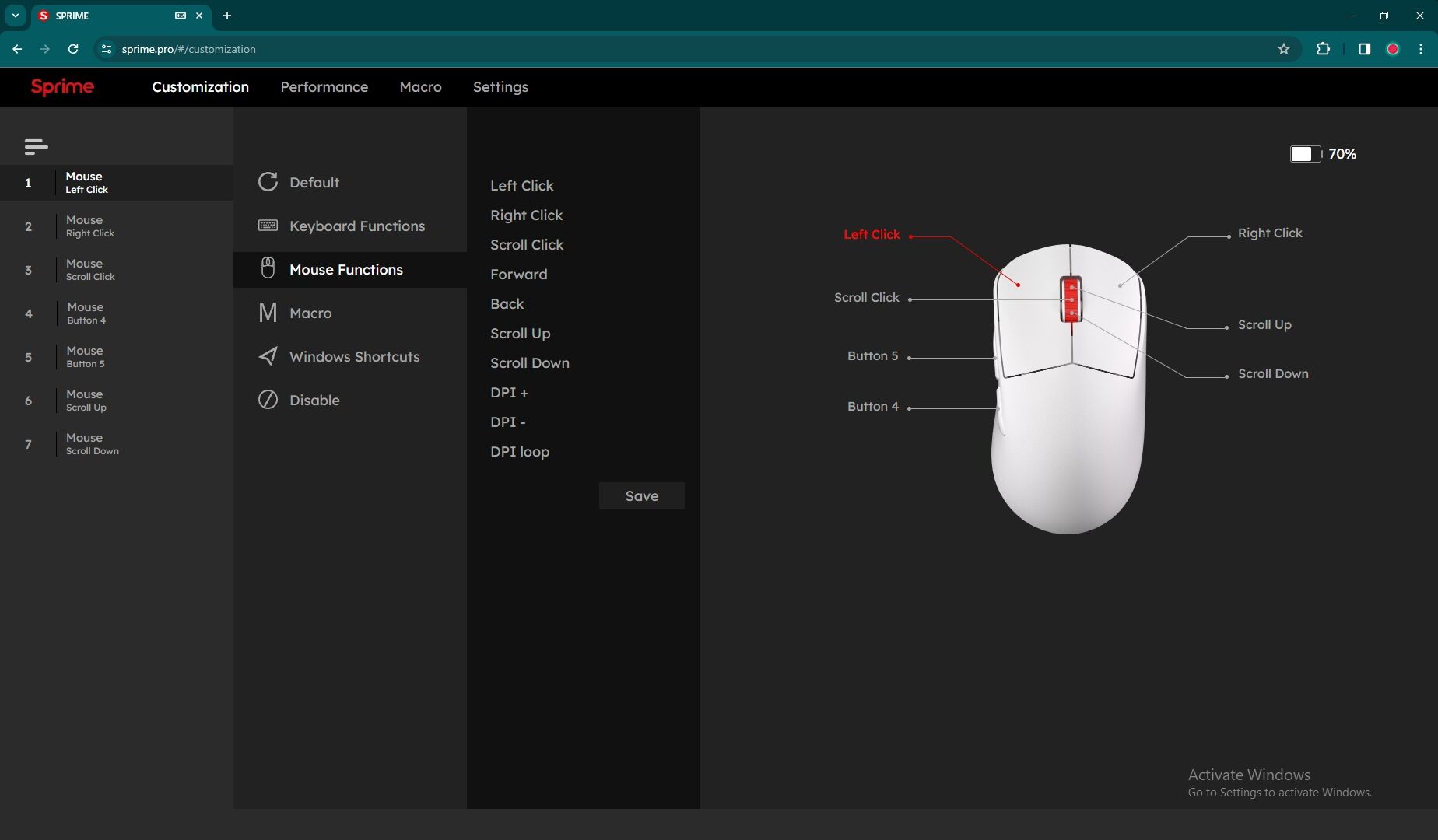Screen dimensions: 1438x840
Task: Choose Left Click from function list
Action: (522, 185)
